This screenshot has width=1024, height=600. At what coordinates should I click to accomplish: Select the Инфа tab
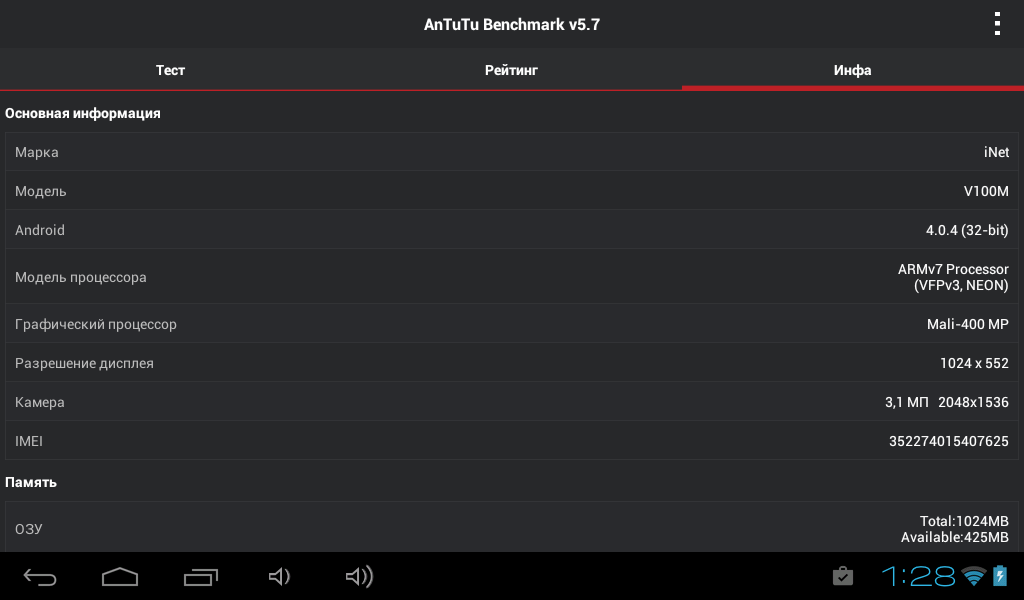coord(853,70)
